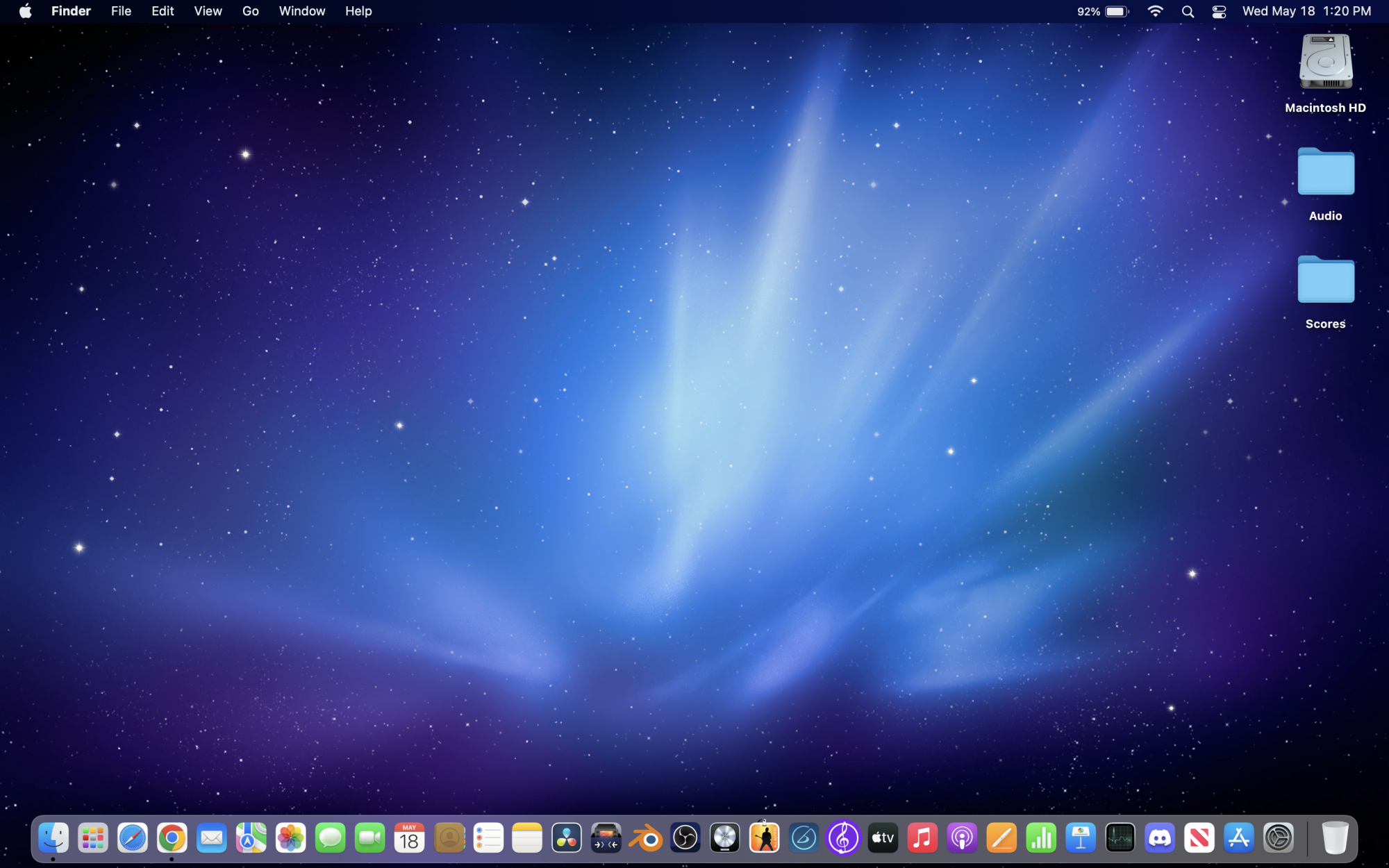Open Google Chrome from the Dock
The width and height of the screenshot is (1389, 868).
tap(172, 838)
